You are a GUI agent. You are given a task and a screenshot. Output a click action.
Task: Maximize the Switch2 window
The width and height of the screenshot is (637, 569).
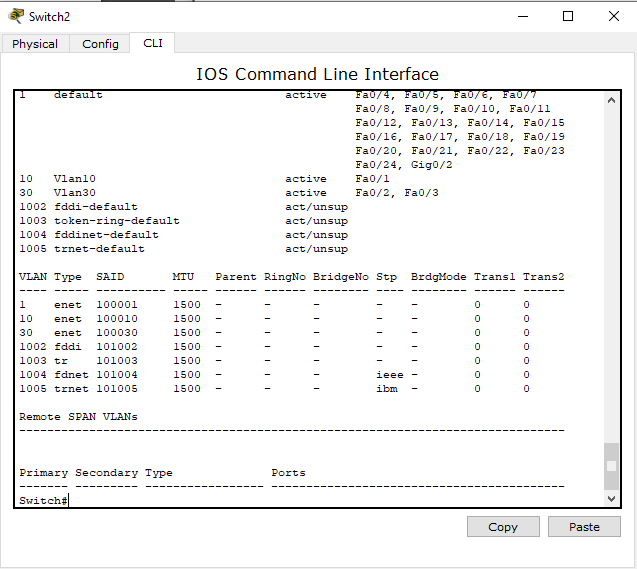tap(568, 16)
